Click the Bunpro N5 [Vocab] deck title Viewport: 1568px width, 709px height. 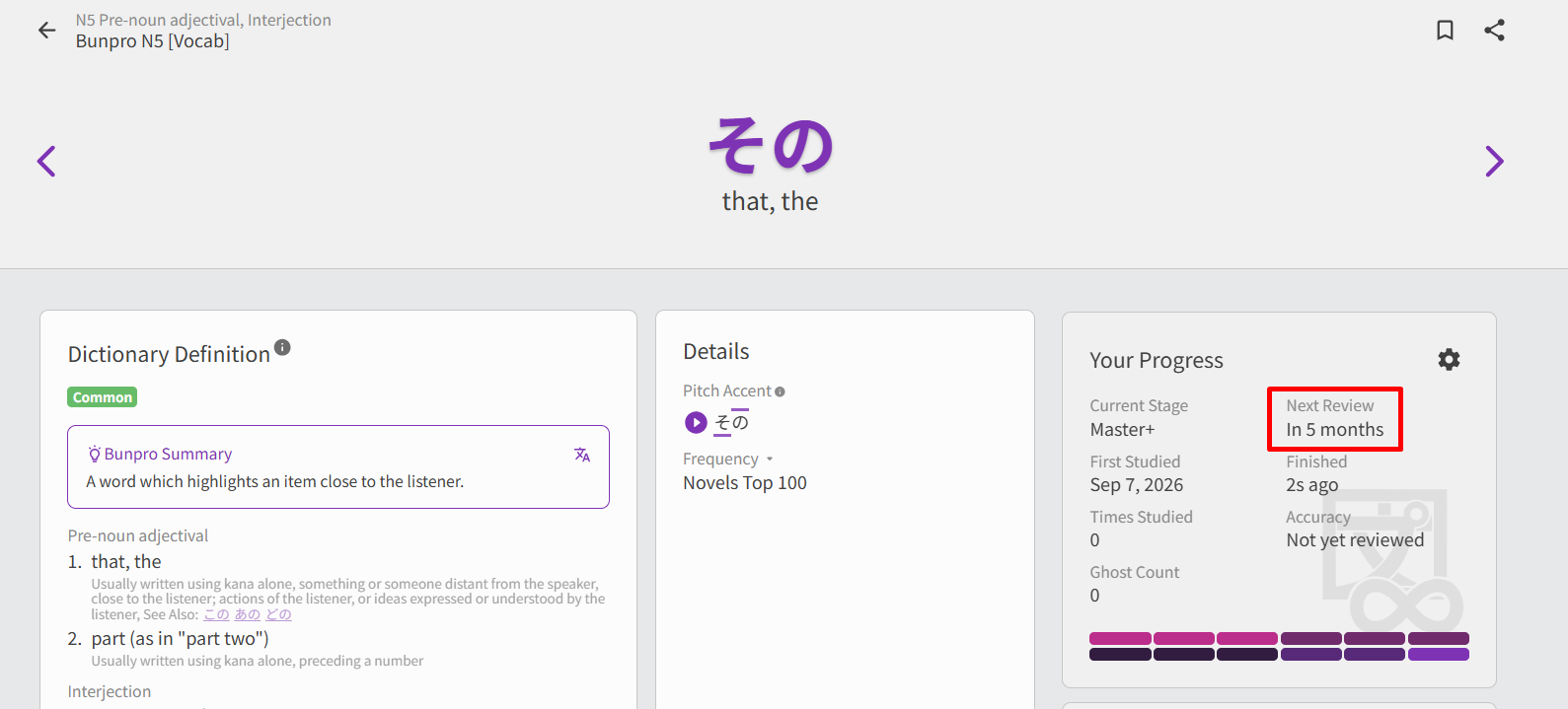click(153, 41)
